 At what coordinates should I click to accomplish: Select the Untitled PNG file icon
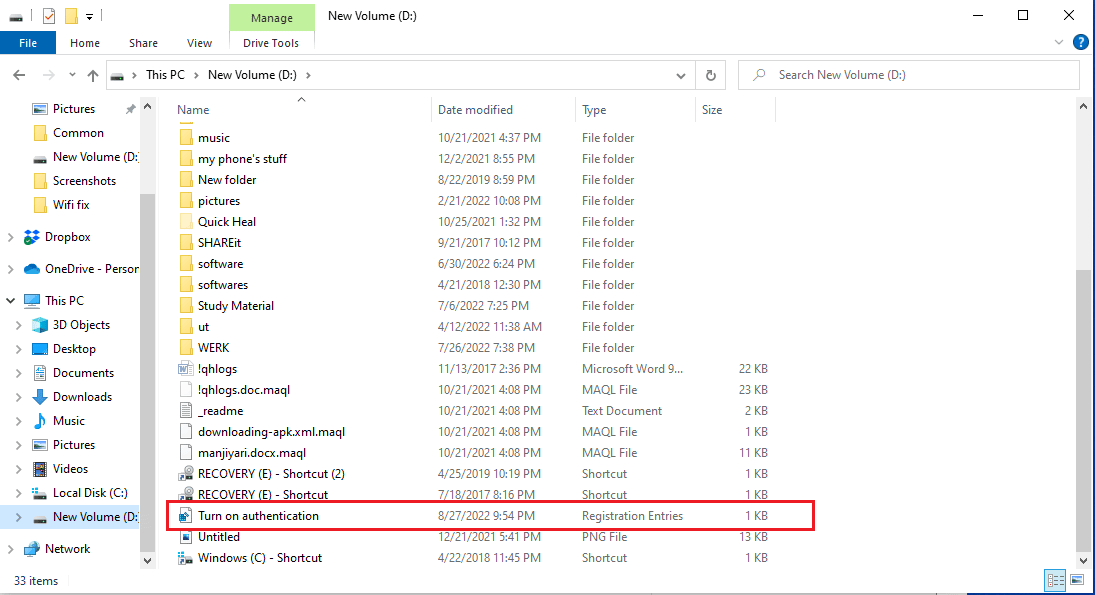coord(185,537)
